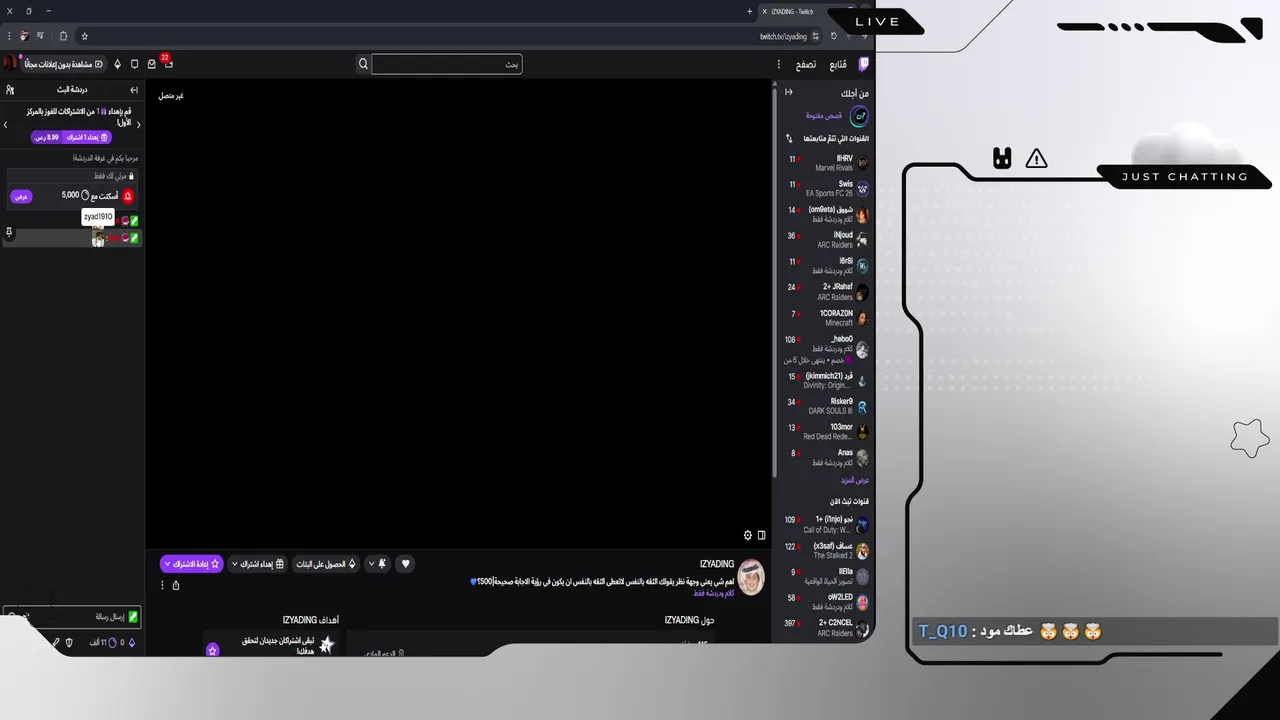Screen dimensions: 1280x720
Task: Open IIHRV channel playing Marvel Rivals
Action: coord(826,163)
